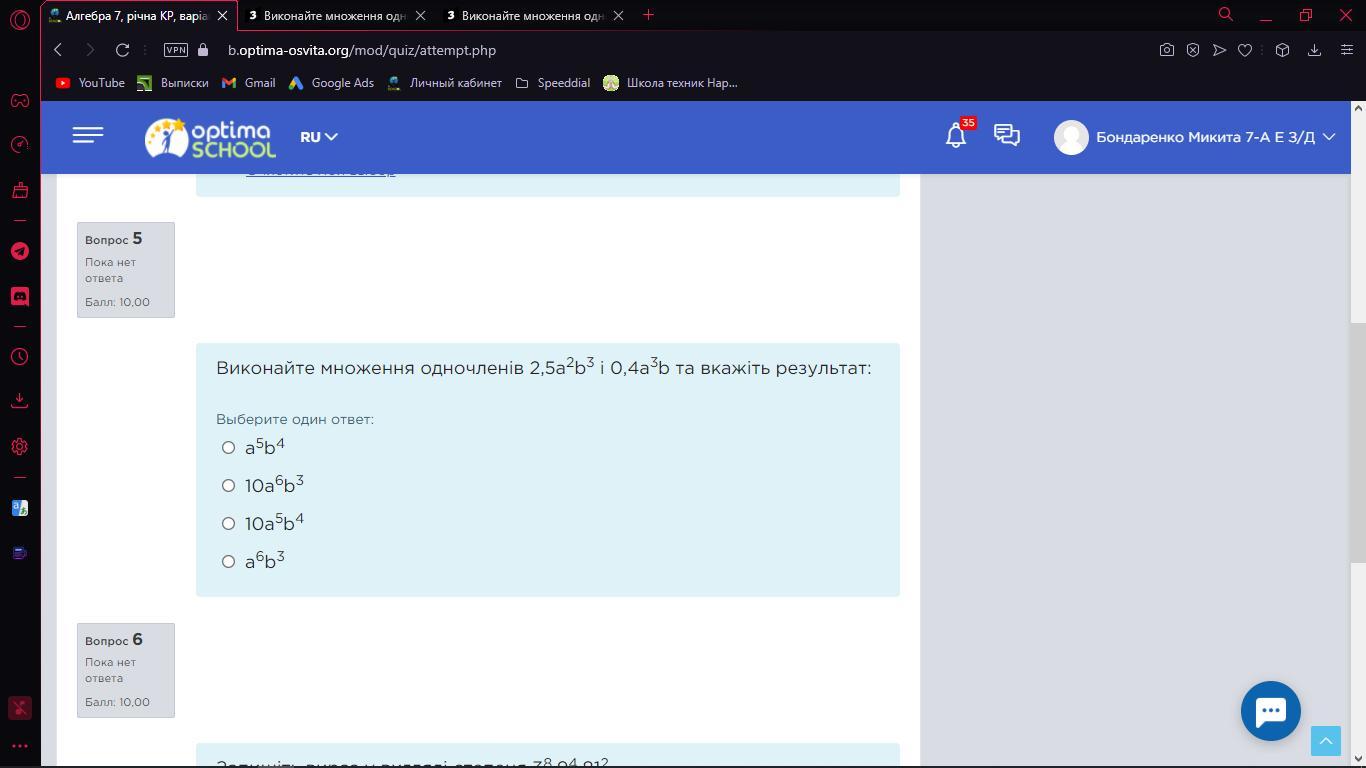
Task: Close the third Виконайте множення tab
Action: 618,15
